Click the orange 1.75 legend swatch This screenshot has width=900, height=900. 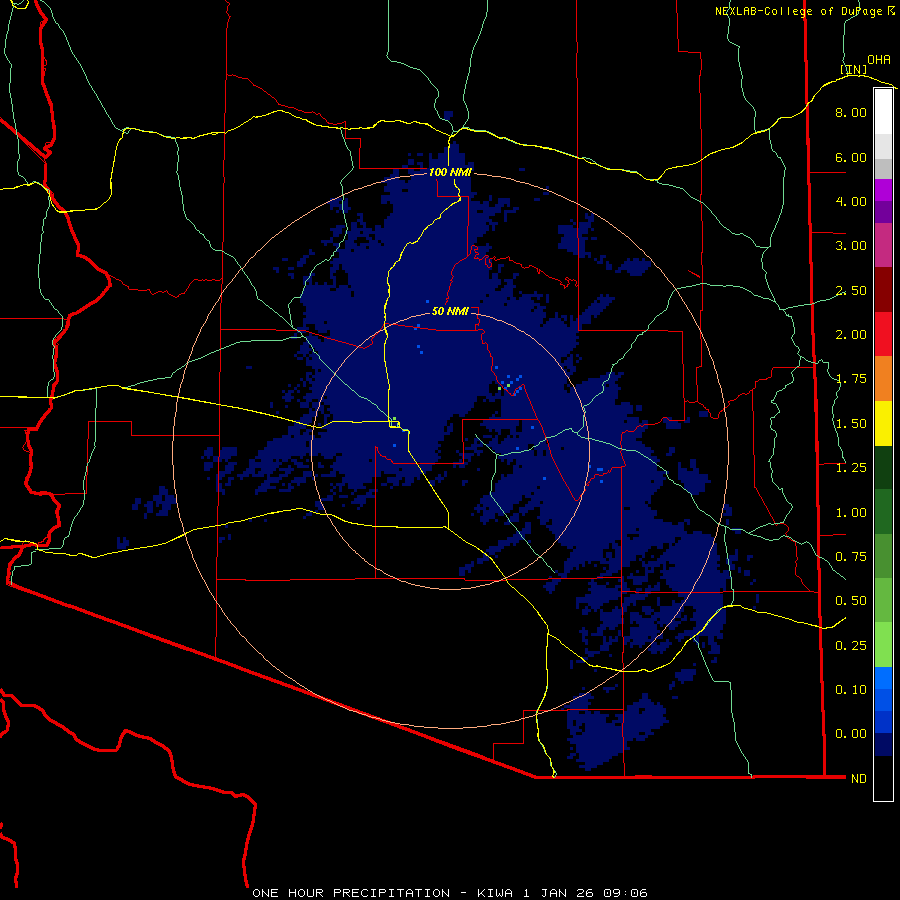[x=883, y=378]
